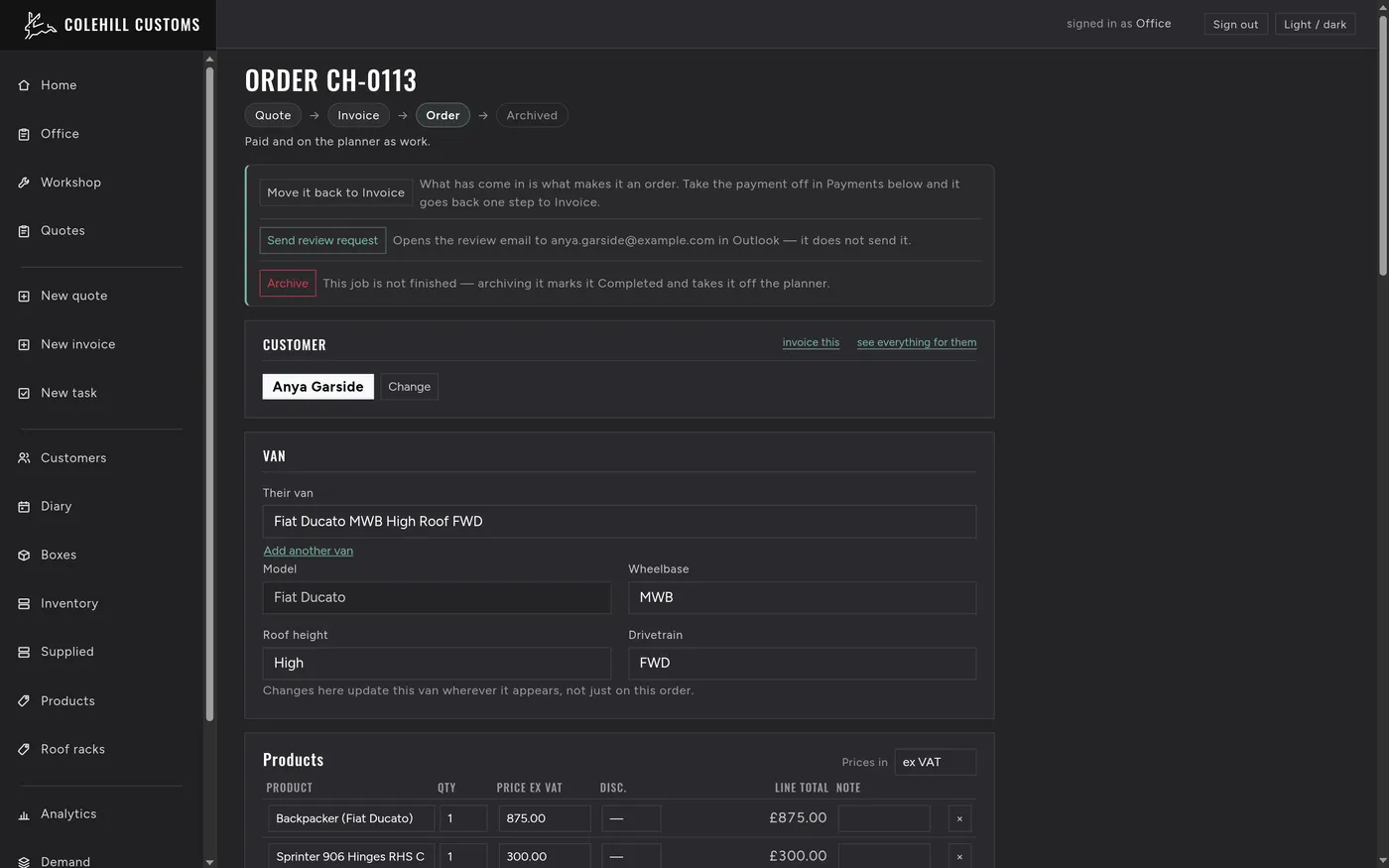Click the Colehill Customs rabbit logo

point(40,25)
